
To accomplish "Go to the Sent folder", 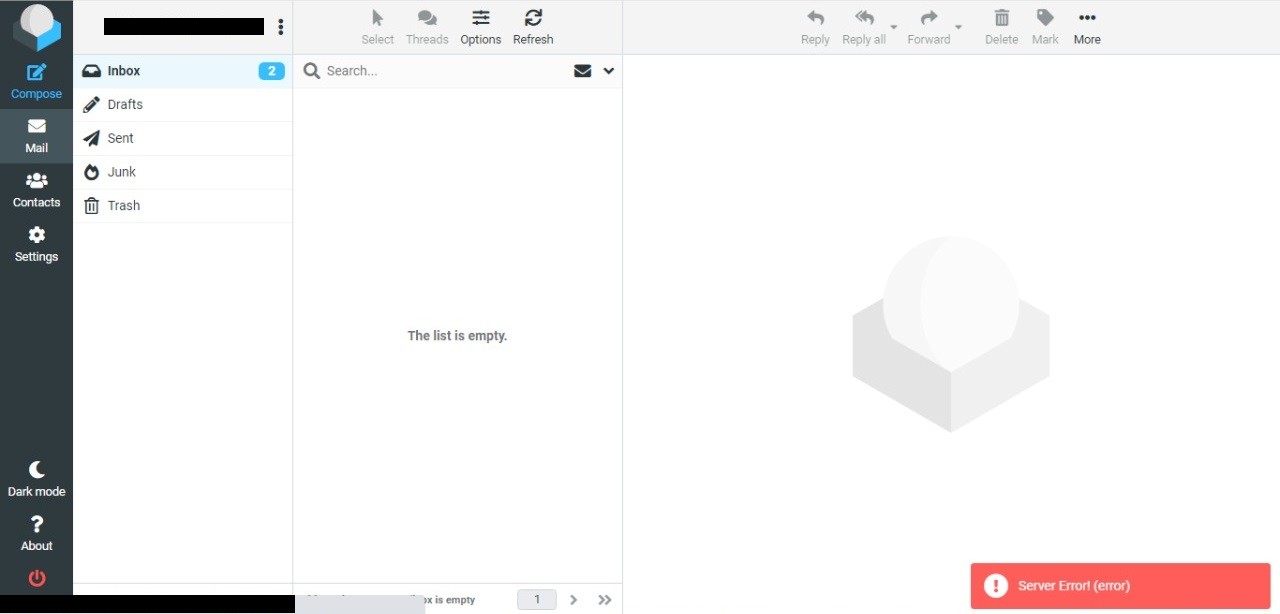I will coord(120,138).
